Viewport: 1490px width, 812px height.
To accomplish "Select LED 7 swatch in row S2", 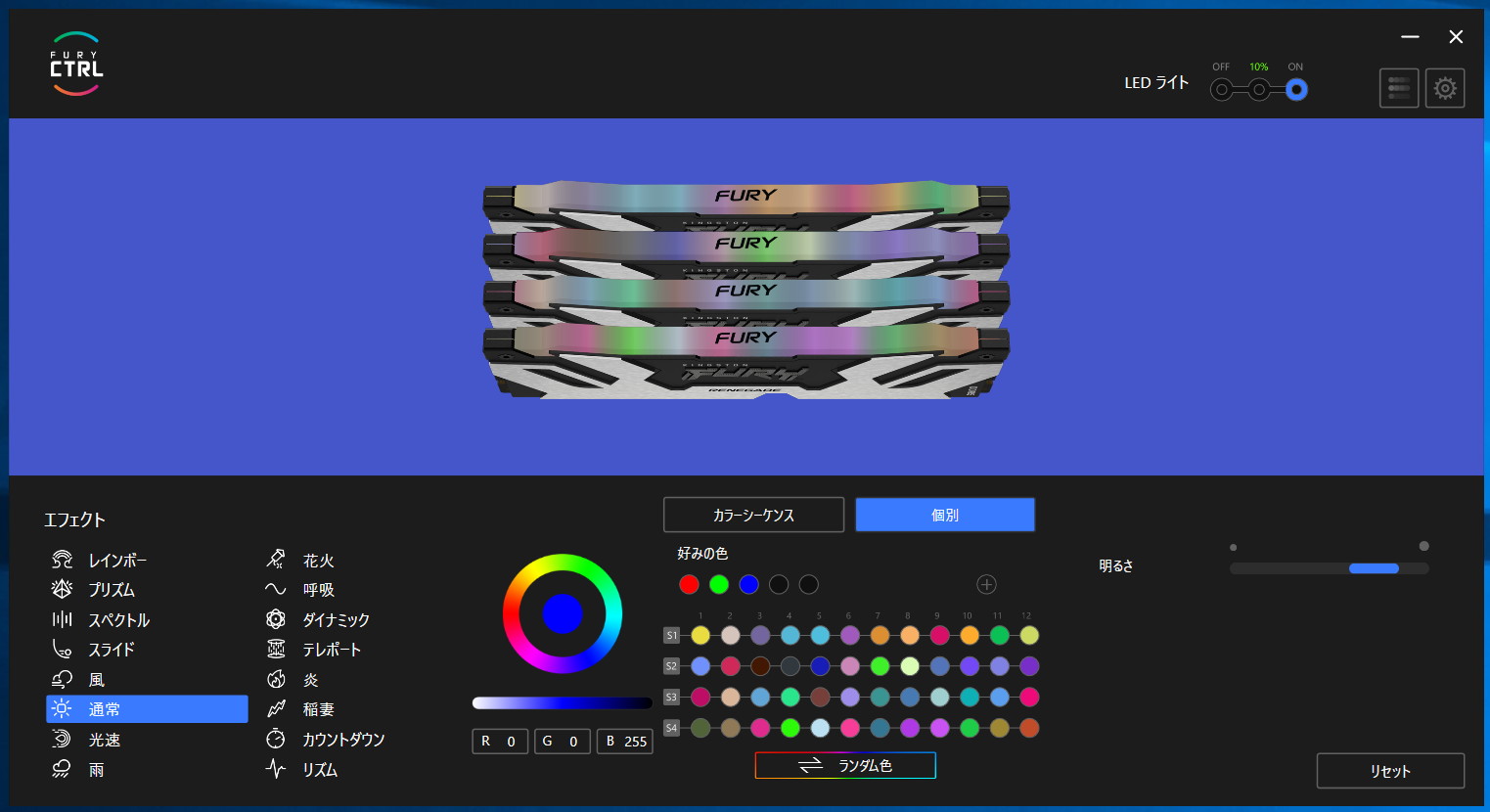I will click(880, 666).
